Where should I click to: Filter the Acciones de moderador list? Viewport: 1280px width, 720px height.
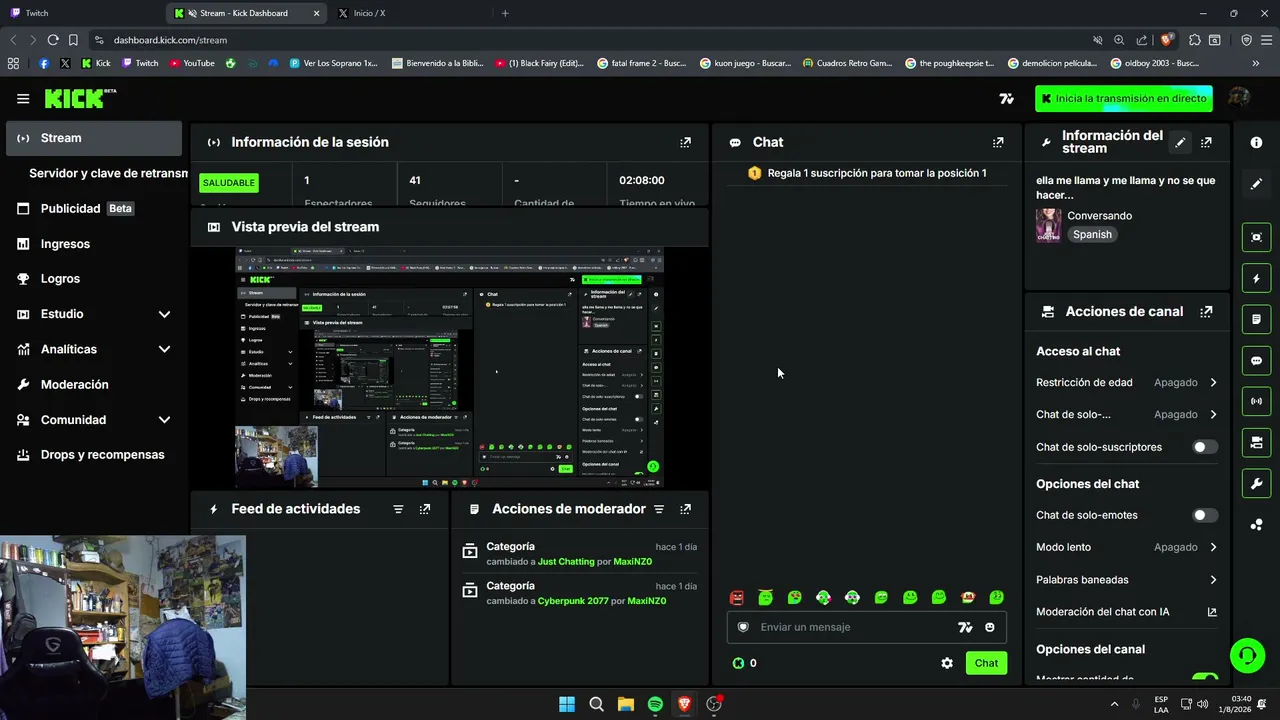tap(659, 509)
